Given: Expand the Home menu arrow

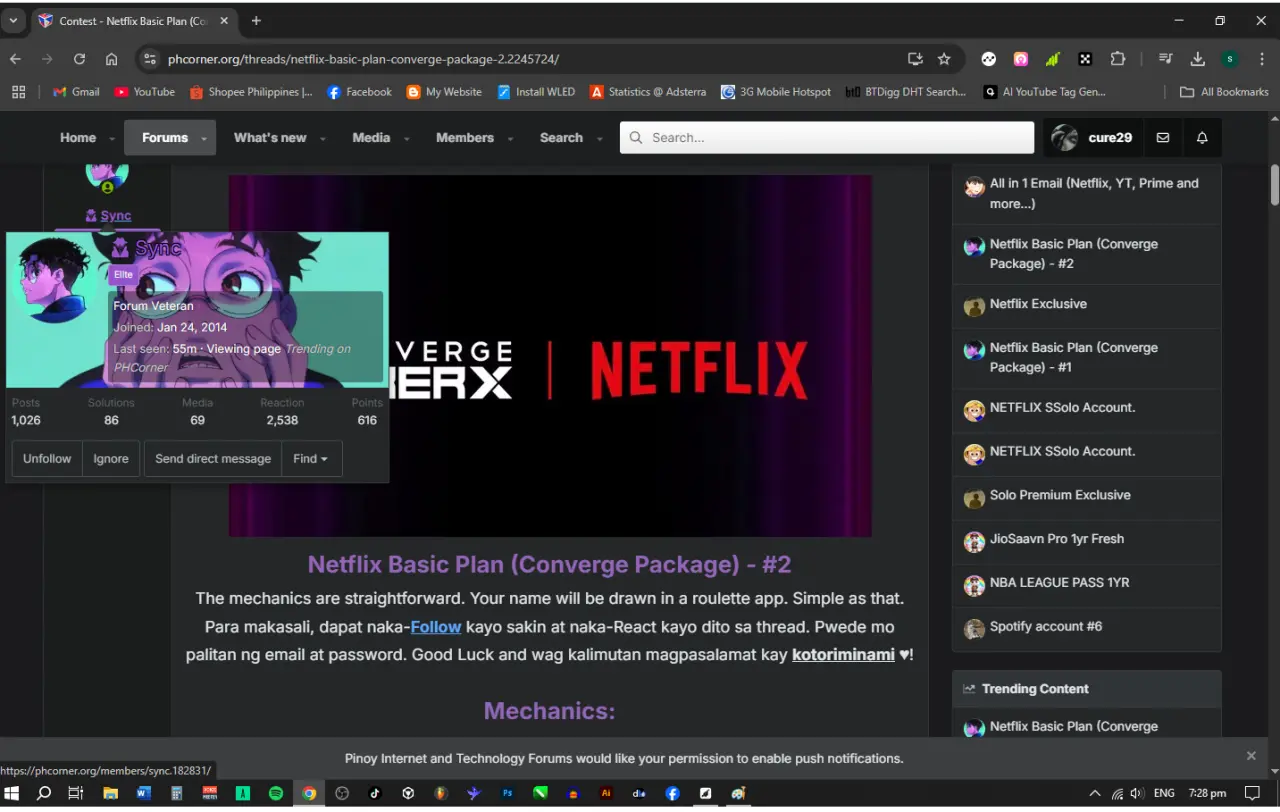Looking at the screenshot, I should coord(112,139).
